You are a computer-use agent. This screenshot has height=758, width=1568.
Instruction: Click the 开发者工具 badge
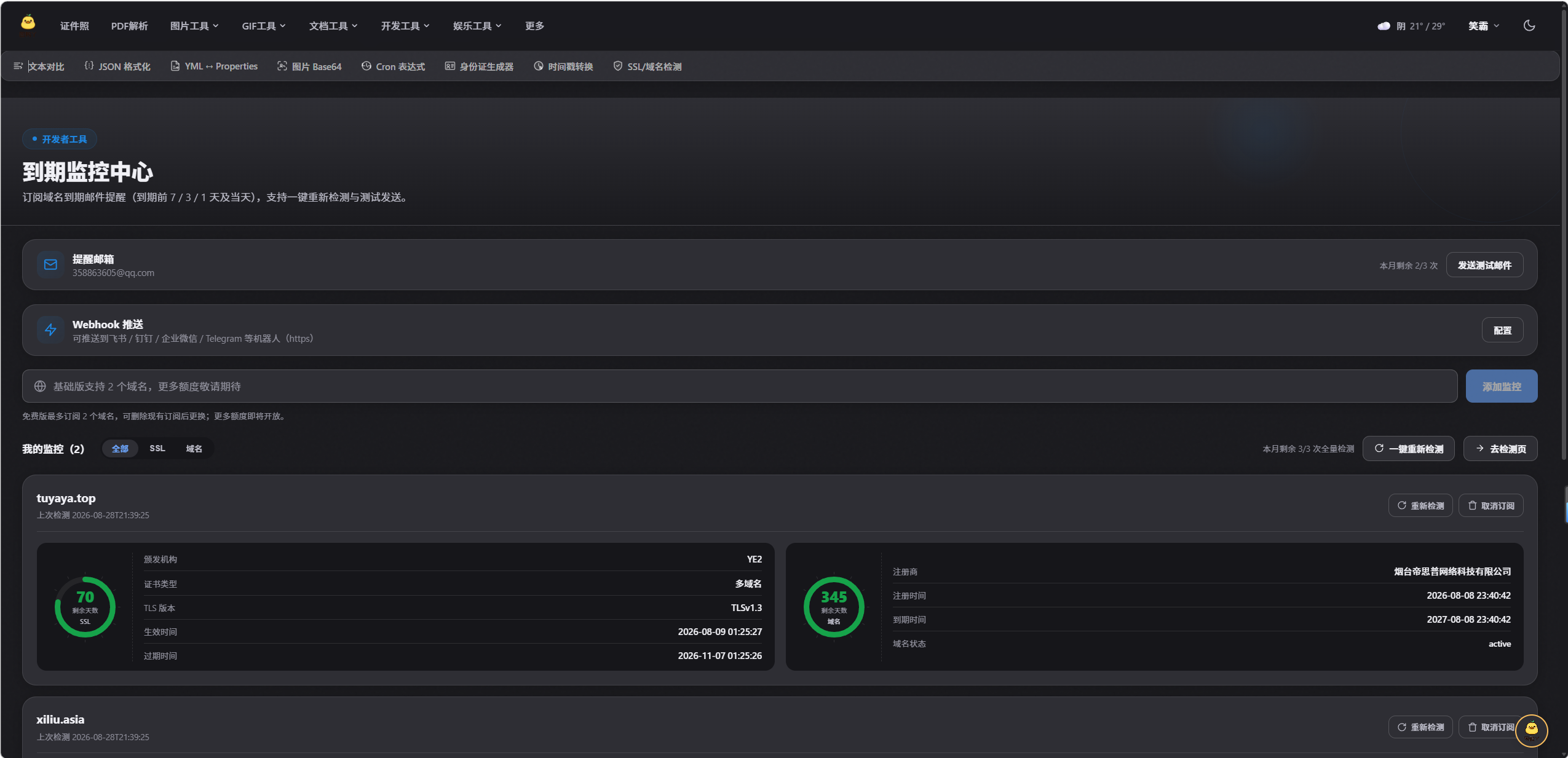[60, 139]
